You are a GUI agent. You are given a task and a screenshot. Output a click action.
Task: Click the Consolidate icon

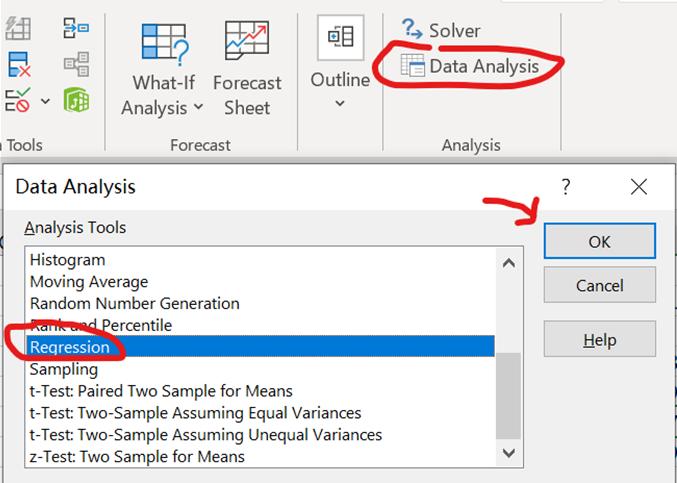click(76, 29)
